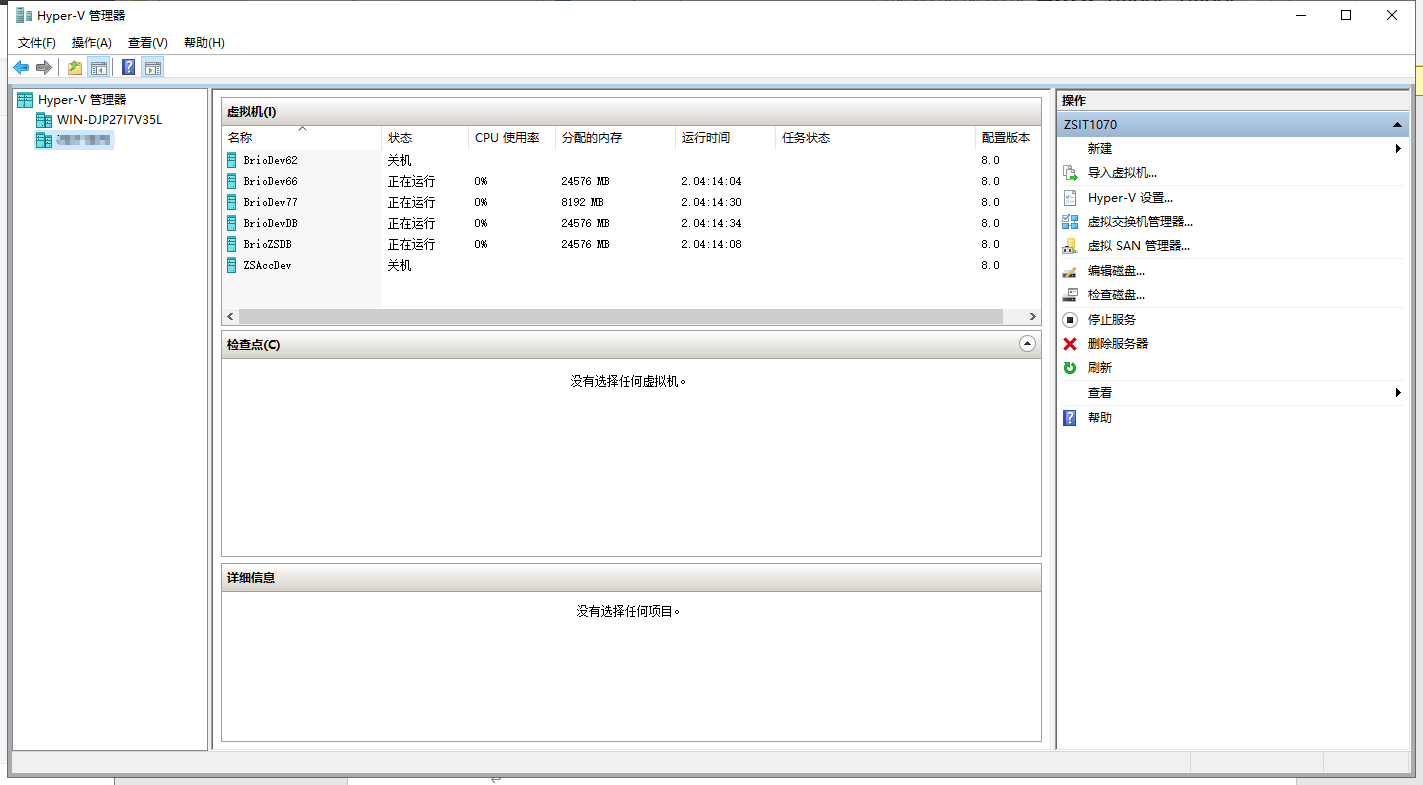Collapse the ZSIT1070 actions group arrow

click(x=1397, y=125)
